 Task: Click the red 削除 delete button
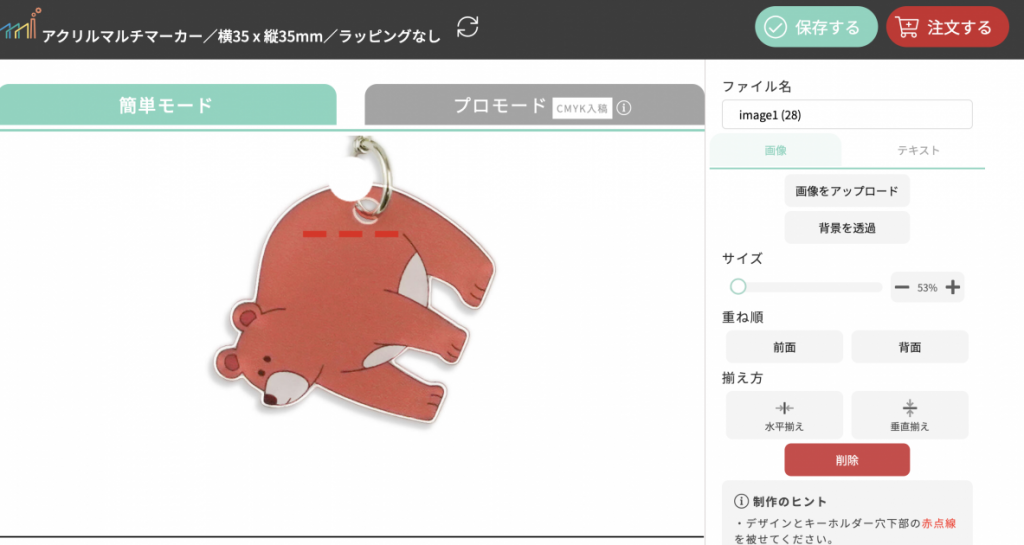click(847, 460)
